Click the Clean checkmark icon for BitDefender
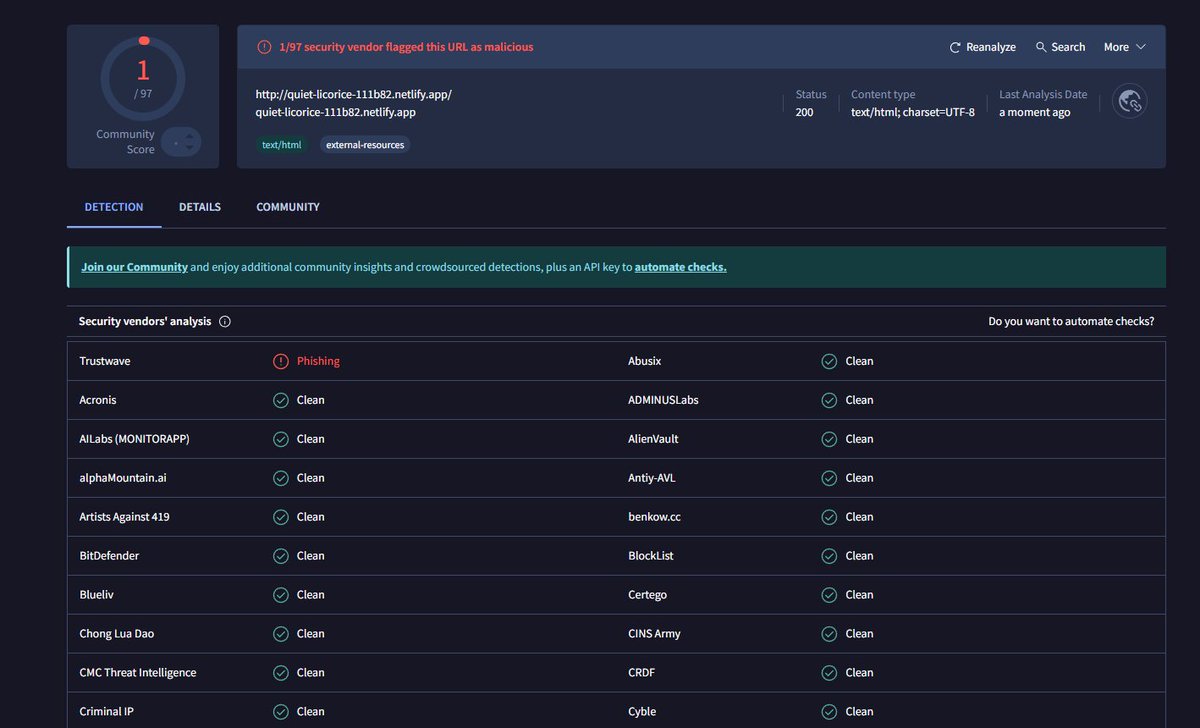Screen dimensions: 1200x728 (x=281, y=556)
